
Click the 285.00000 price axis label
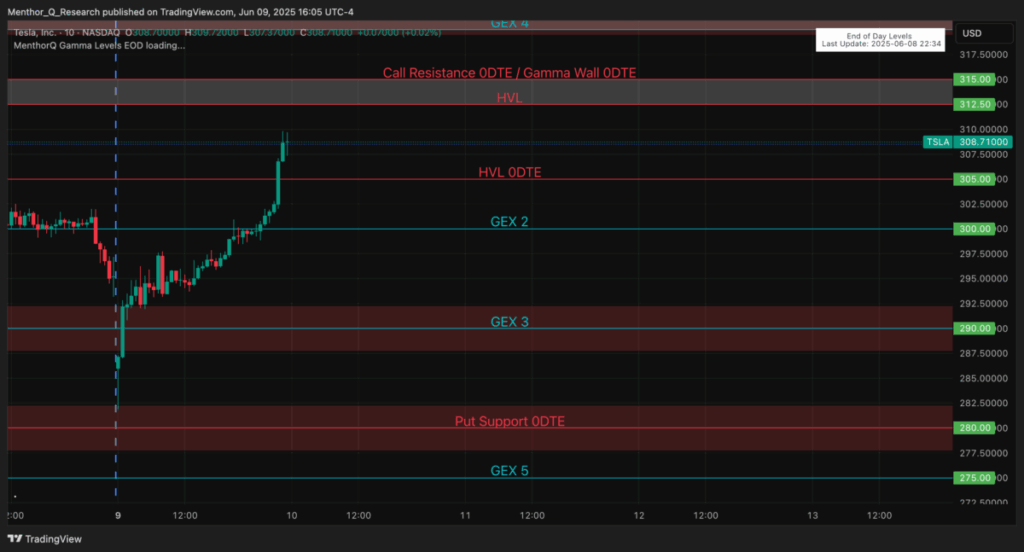983,378
